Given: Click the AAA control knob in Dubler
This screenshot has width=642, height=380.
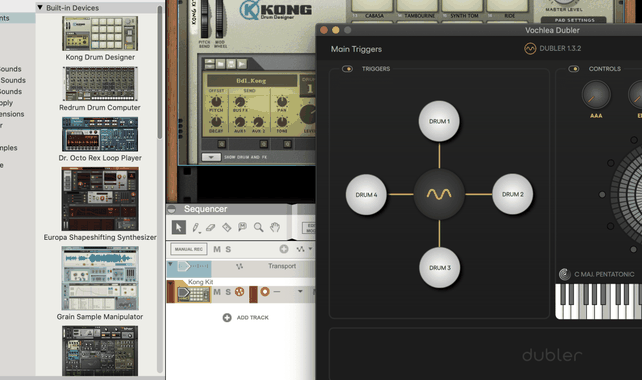Looking at the screenshot, I should [x=596, y=95].
